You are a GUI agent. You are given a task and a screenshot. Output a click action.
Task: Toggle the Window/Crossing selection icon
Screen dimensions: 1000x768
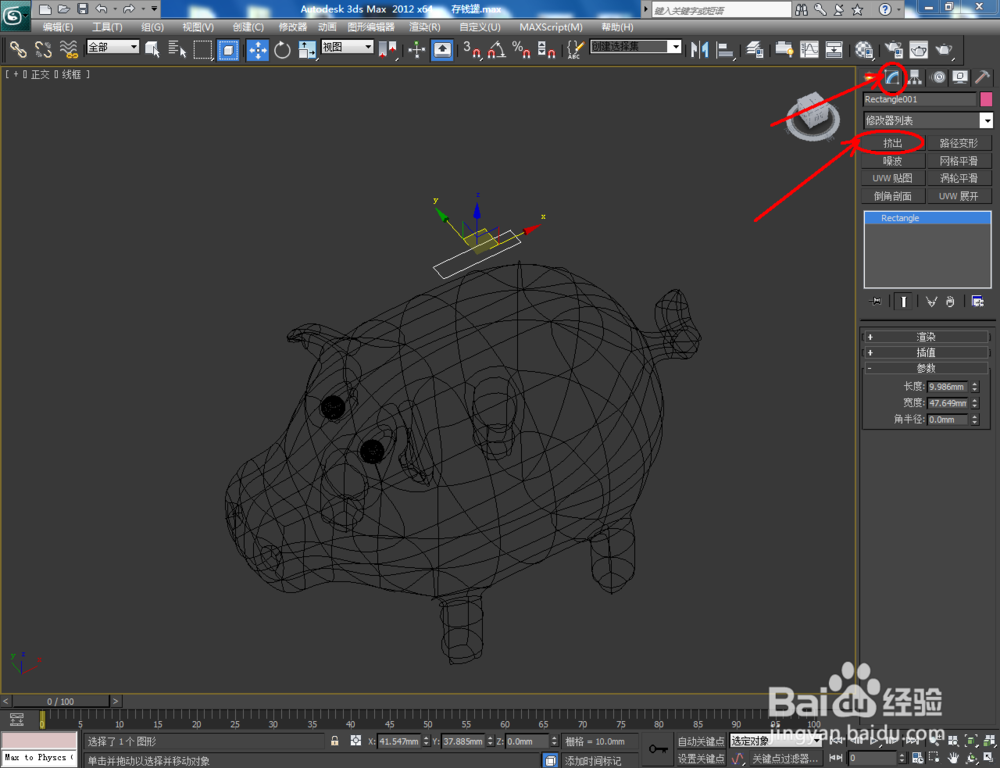[x=228, y=49]
